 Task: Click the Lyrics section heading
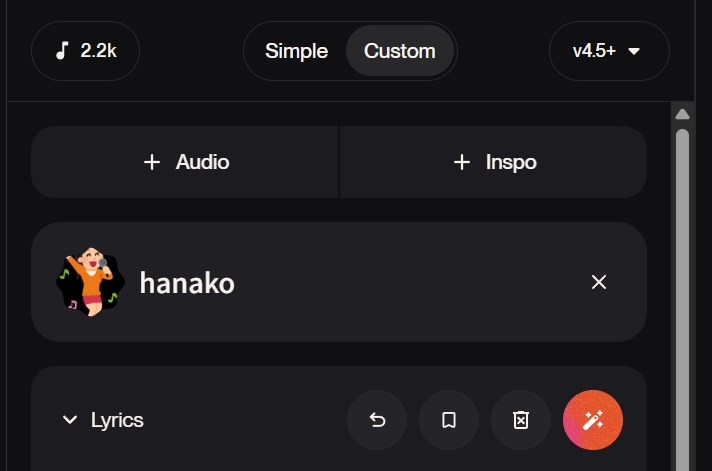[117, 420]
